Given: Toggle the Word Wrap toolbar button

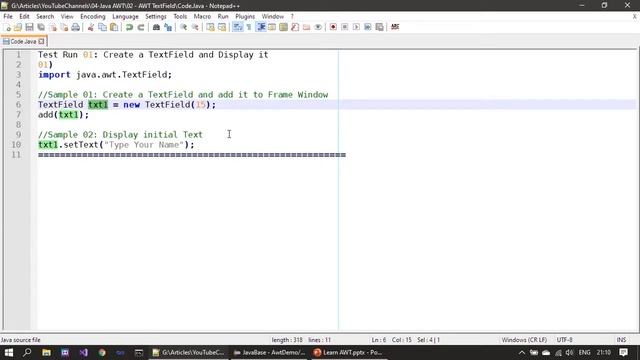Looking at the screenshot, I should pos(237,27).
